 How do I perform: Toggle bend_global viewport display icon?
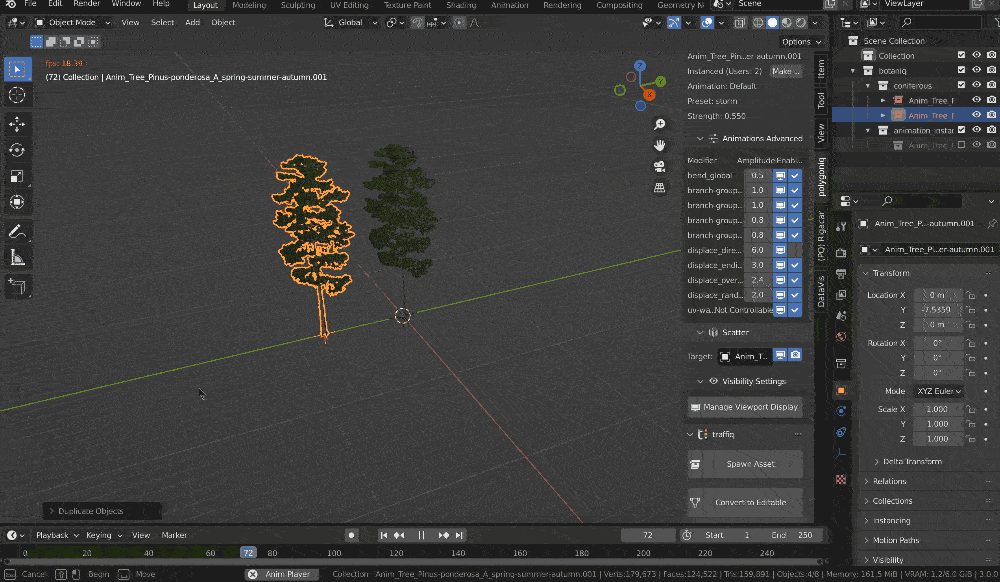[x=780, y=175]
